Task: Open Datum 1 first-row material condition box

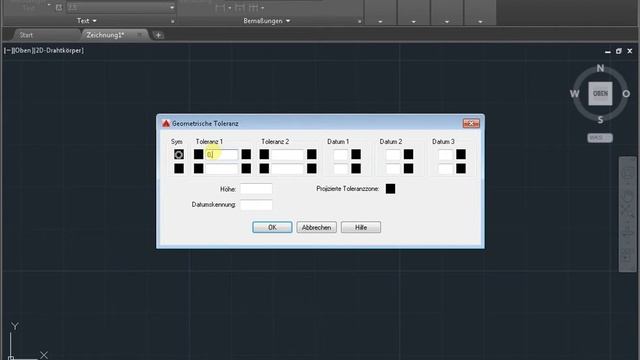Action: coord(356,154)
